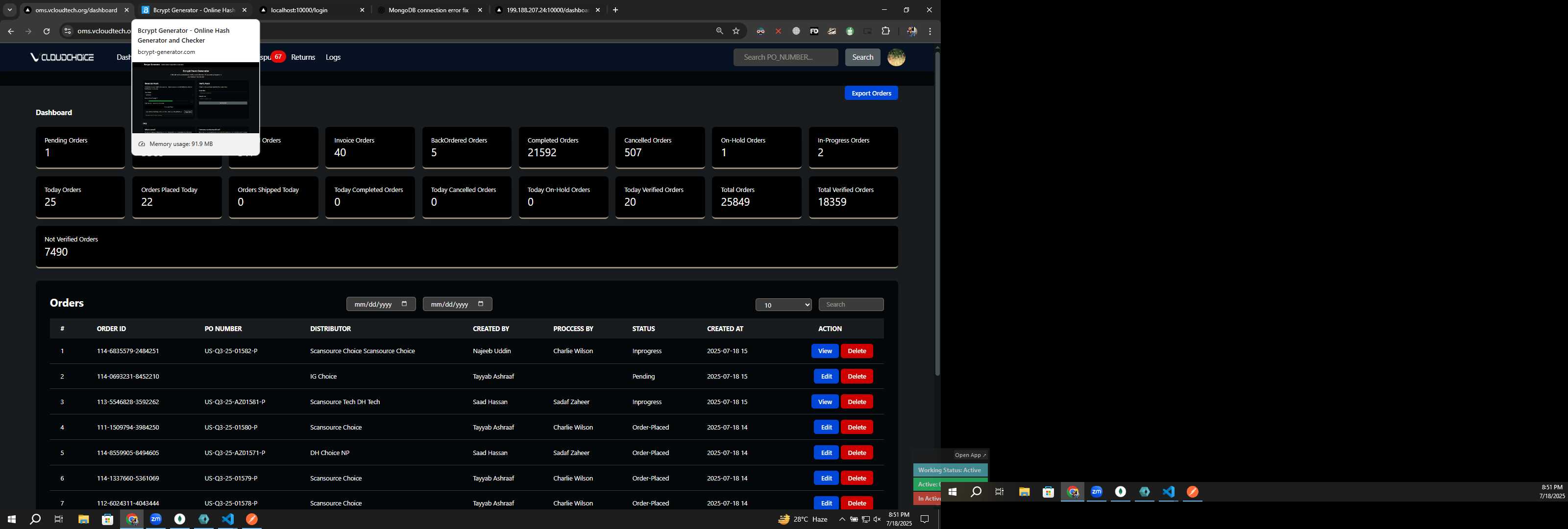
Task: Open the Returns nav item
Action: pos(303,57)
